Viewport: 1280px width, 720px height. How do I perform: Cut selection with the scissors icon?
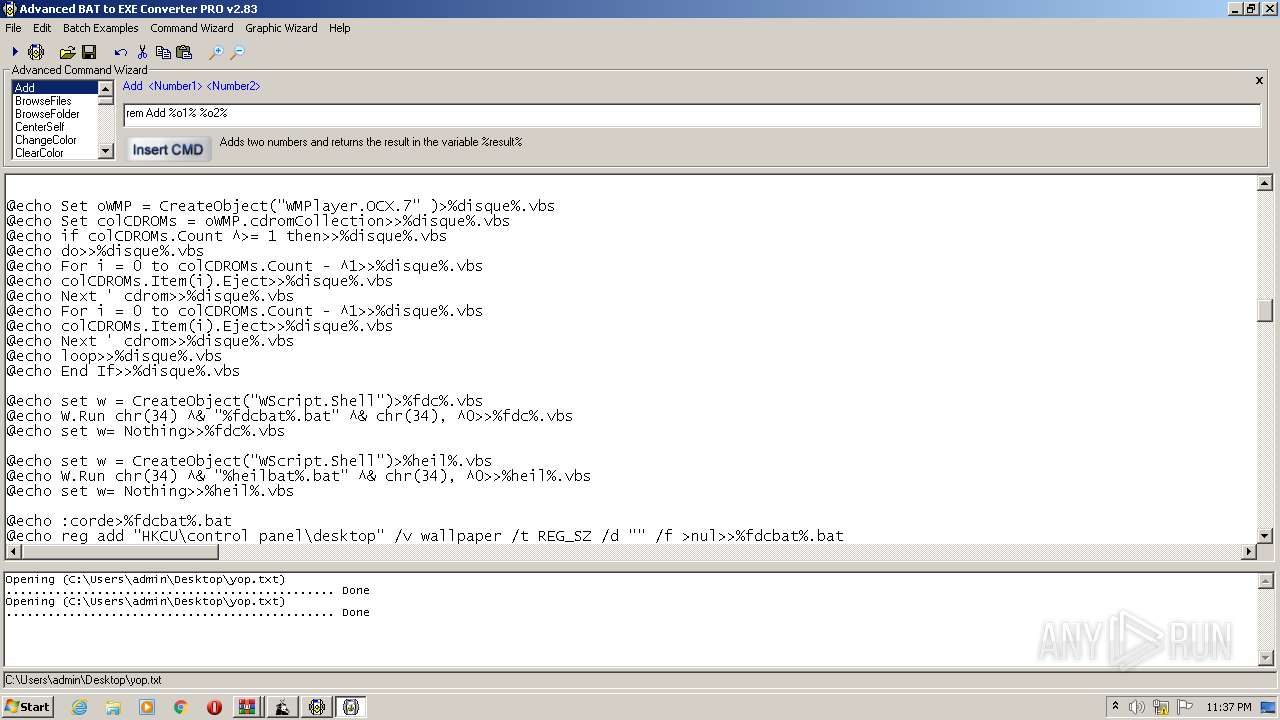(x=142, y=52)
